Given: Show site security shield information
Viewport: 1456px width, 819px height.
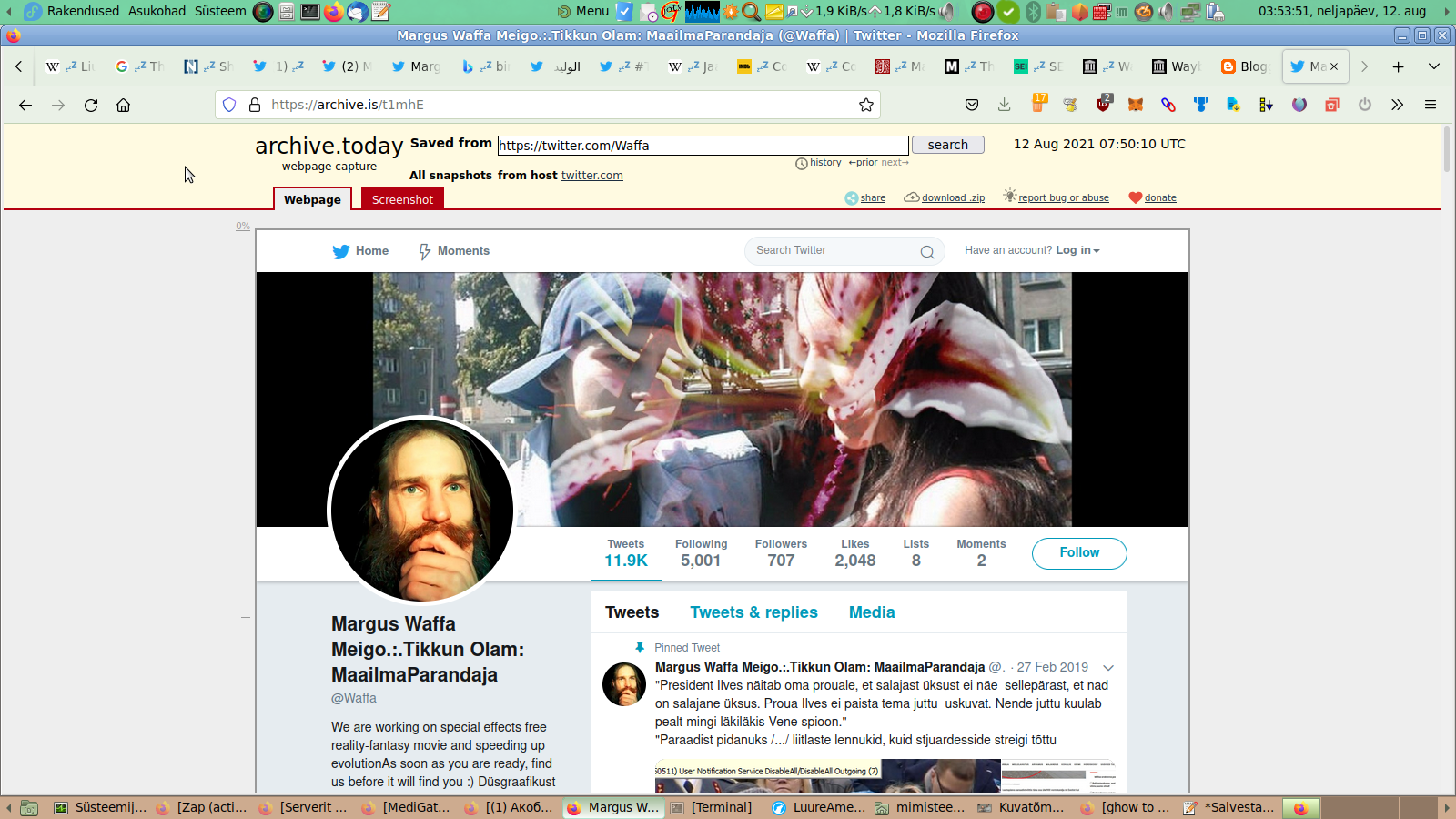Looking at the screenshot, I should [x=229, y=105].
